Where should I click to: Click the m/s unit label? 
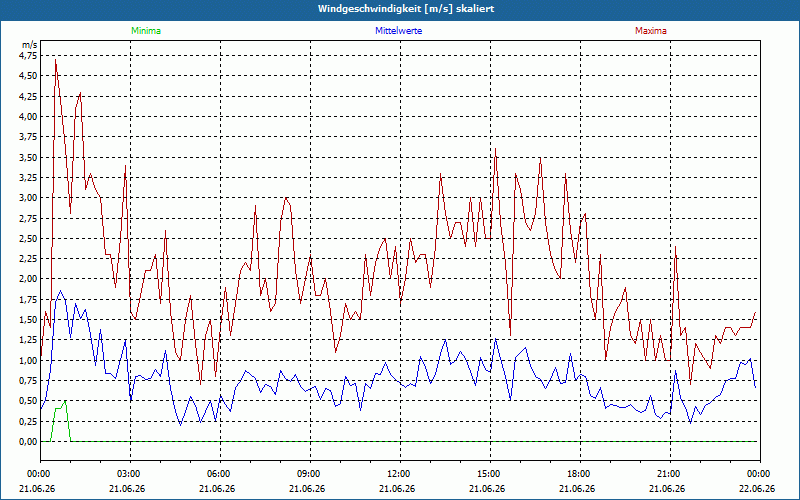(30, 45)
